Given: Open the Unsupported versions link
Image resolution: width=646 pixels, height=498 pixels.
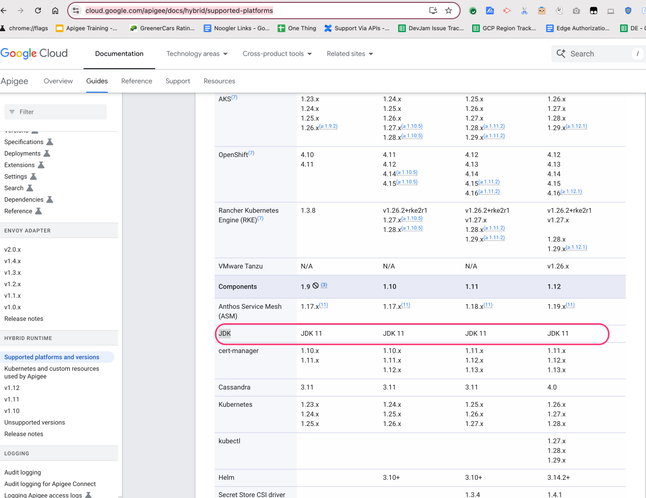Looking at the screenshot, I should pos(35,423).
